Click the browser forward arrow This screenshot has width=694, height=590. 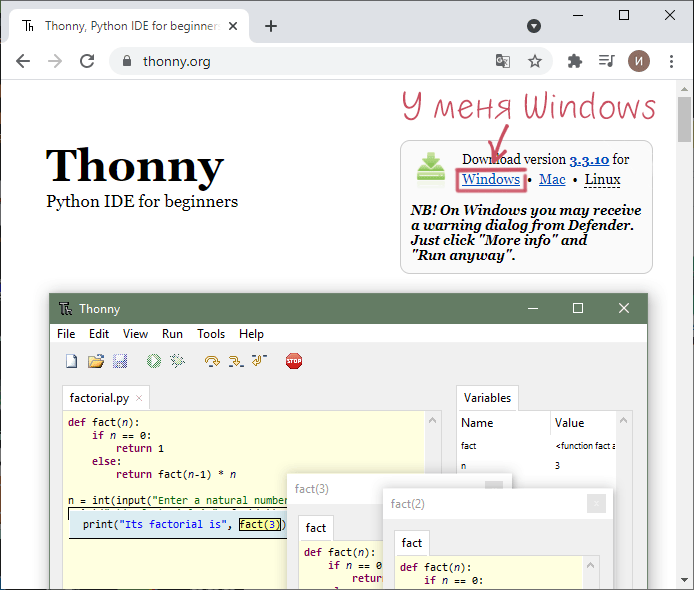click(55, 61)
